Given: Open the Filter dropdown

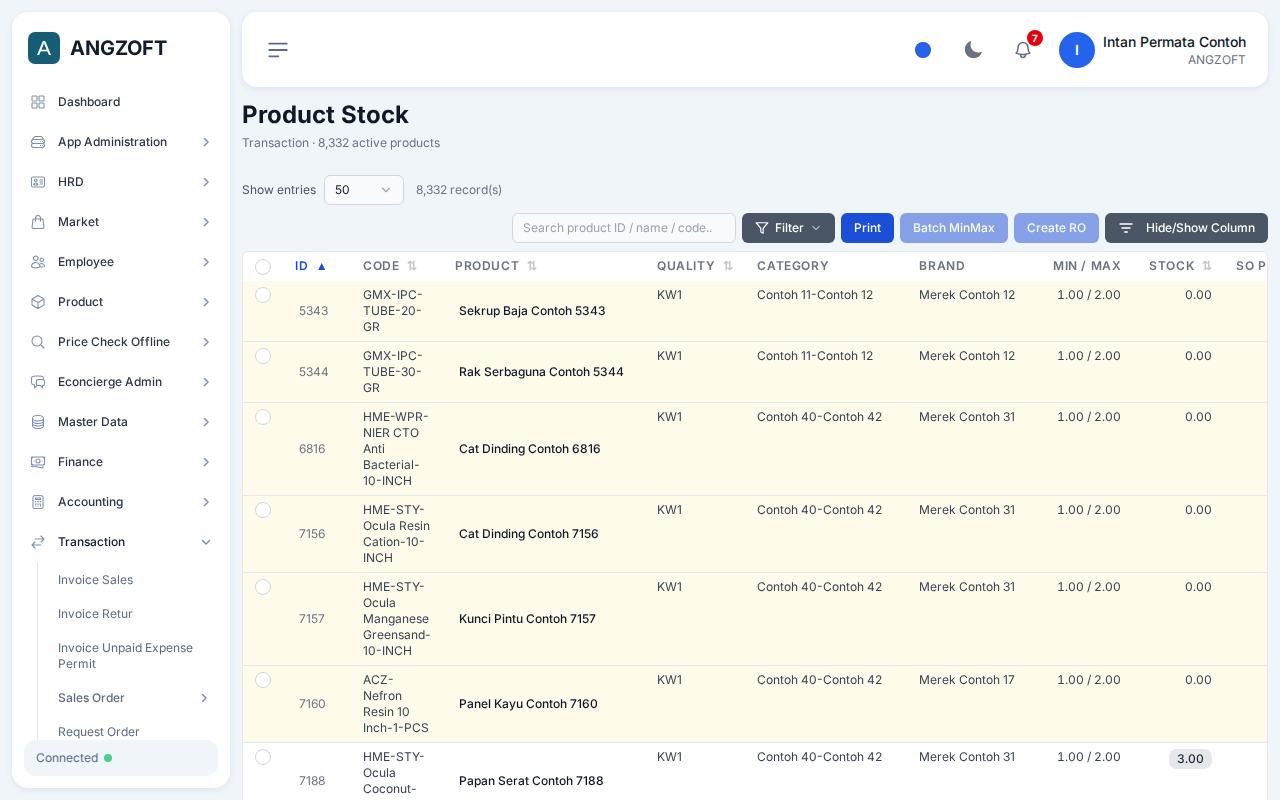Looking at the screenshot, I should point(788,228).
